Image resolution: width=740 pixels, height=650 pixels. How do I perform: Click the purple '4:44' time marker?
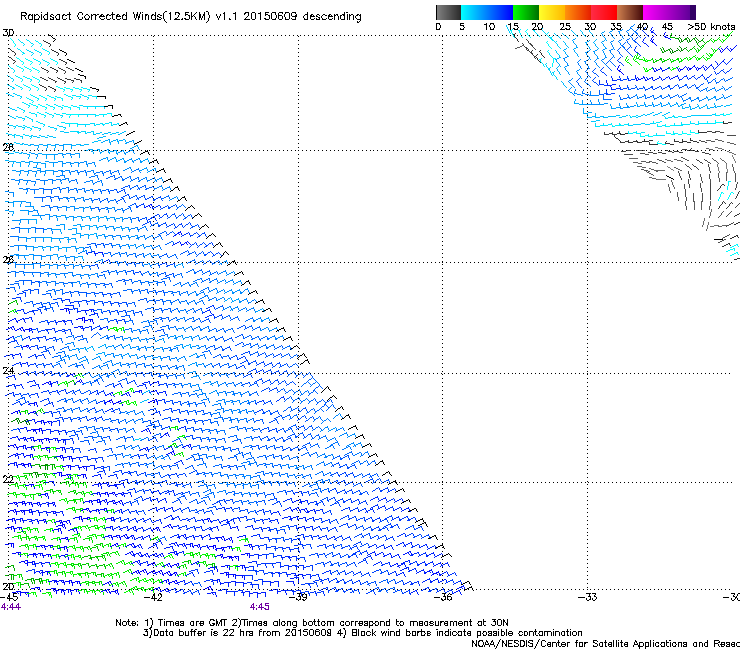tap(11, 607)
